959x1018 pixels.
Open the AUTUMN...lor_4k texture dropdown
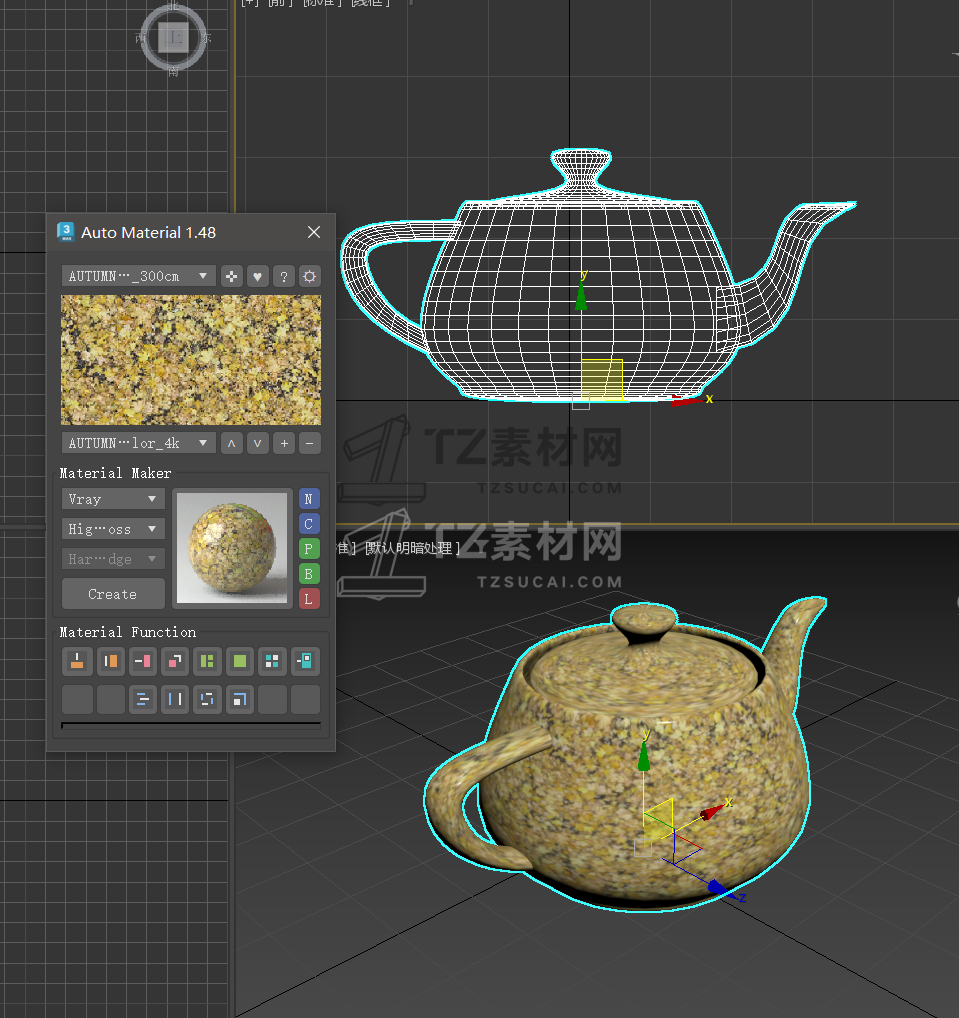tap(138, 442)
